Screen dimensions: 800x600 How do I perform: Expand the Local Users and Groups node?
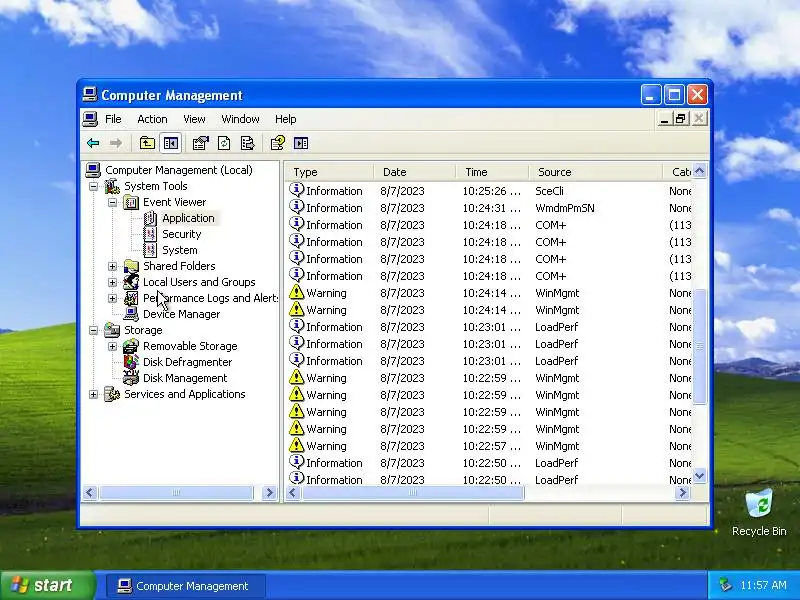tap(112, 282)
